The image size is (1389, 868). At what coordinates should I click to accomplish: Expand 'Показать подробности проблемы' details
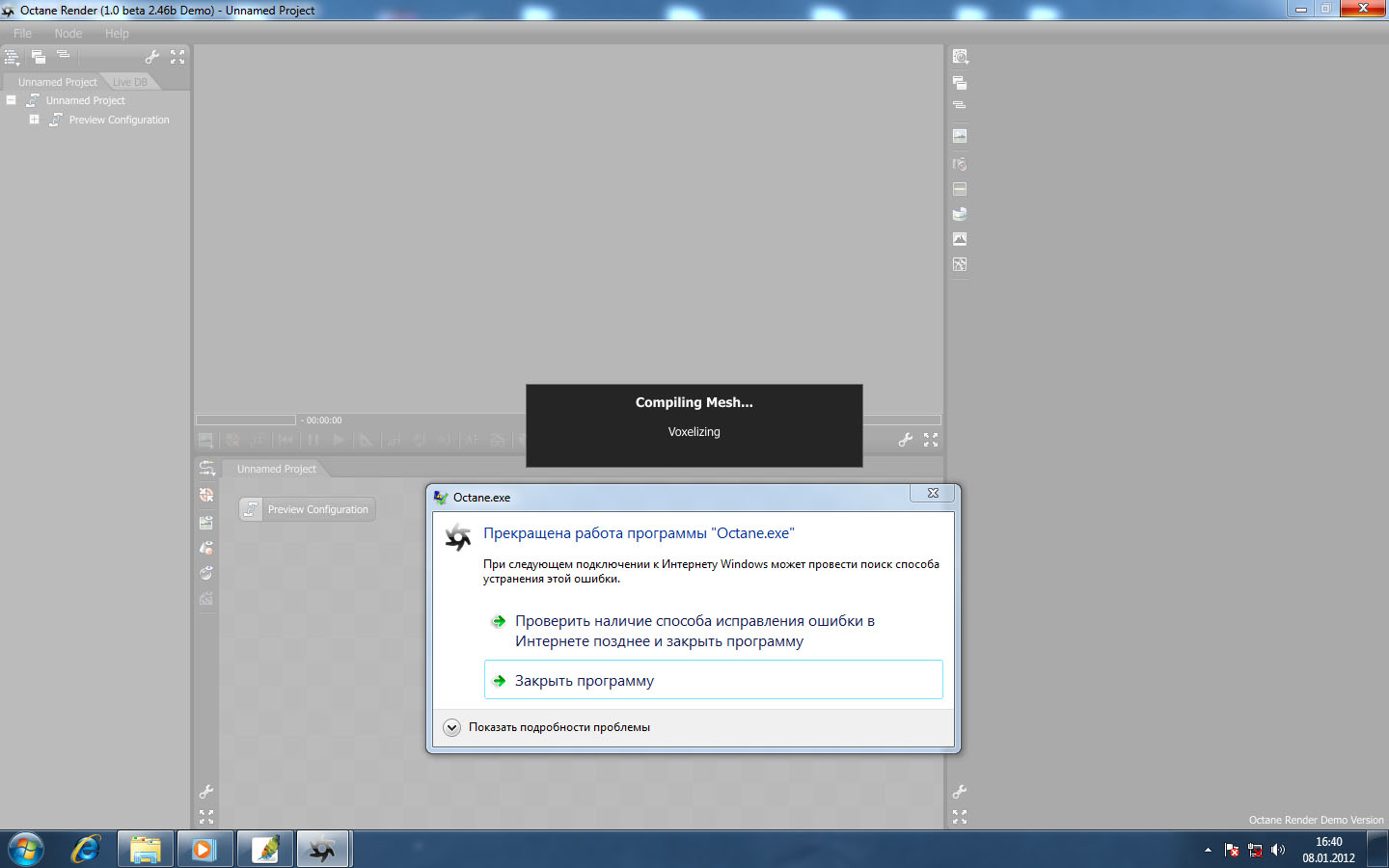pyautogui.click(x=451, y=727)
